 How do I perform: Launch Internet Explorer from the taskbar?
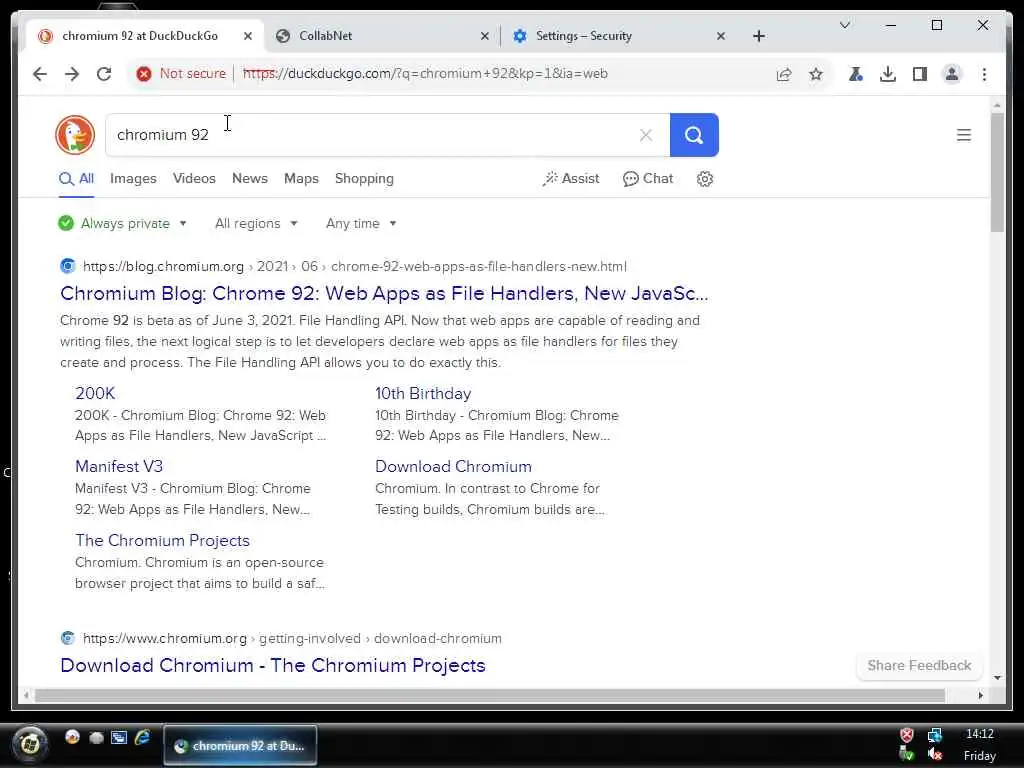coord(142,738)
